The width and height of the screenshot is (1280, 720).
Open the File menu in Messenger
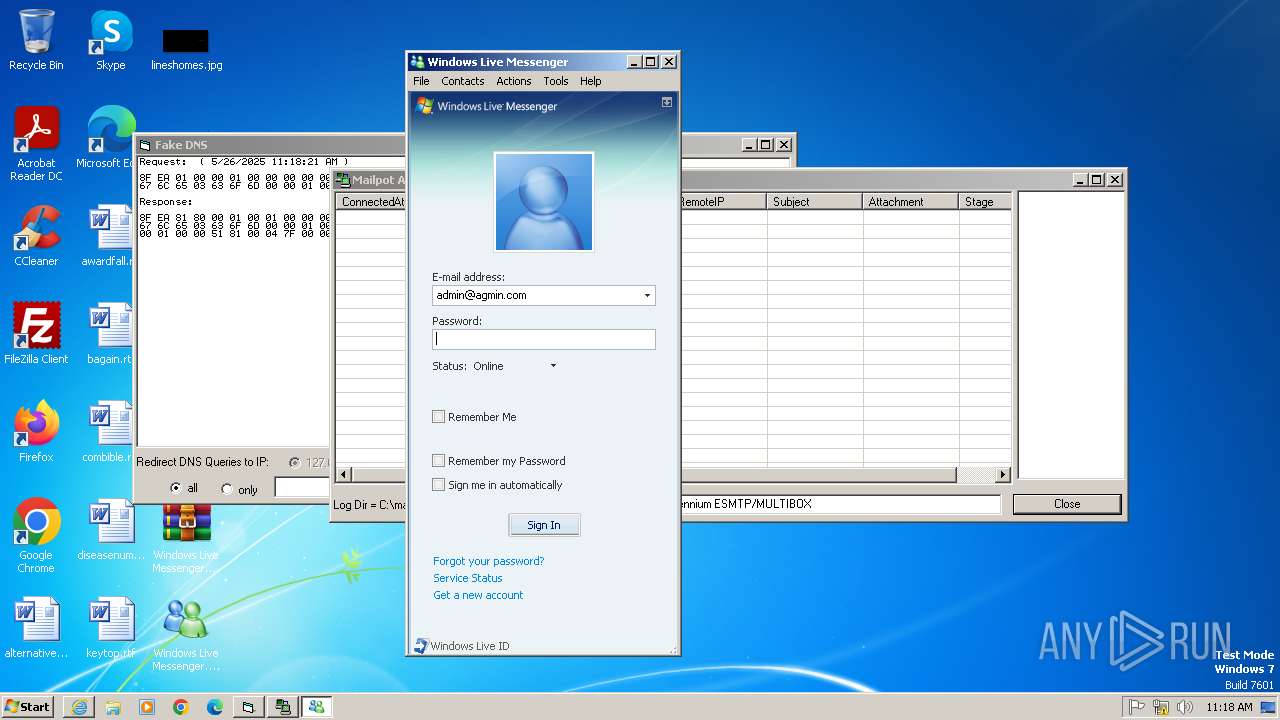click(421, 81)
